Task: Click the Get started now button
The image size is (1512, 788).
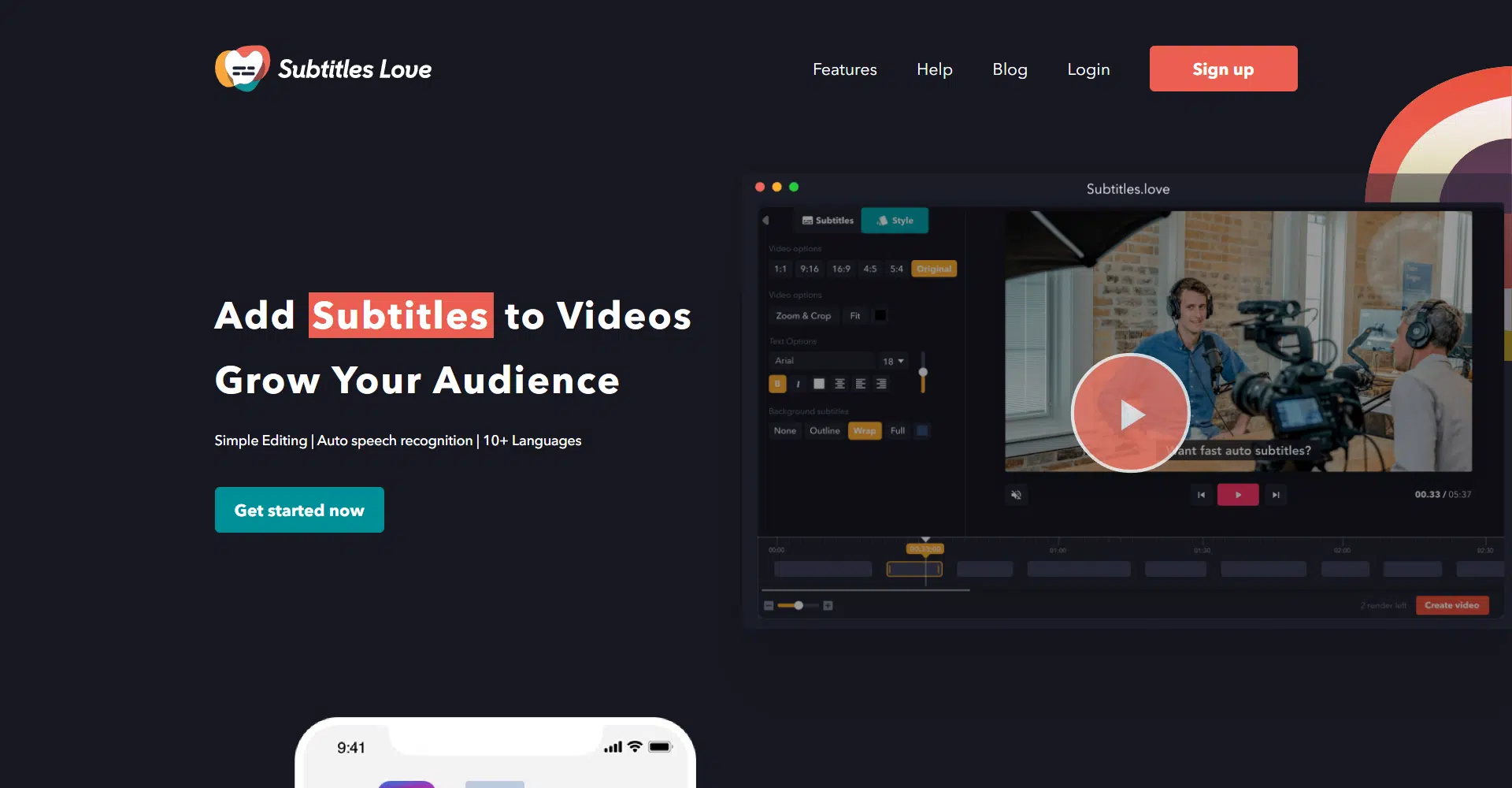Action: click(299, 510)
